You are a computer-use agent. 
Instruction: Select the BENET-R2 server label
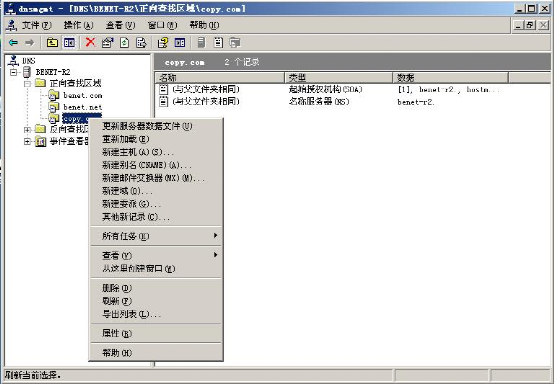click(53, 72)
